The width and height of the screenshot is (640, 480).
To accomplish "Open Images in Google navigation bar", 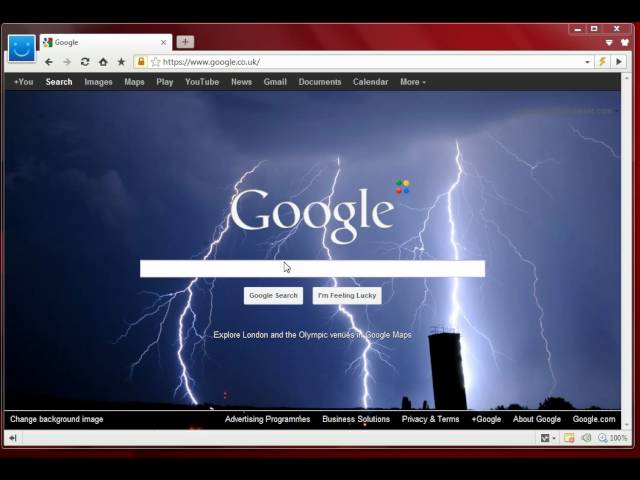I will click(x=98, y=82).
